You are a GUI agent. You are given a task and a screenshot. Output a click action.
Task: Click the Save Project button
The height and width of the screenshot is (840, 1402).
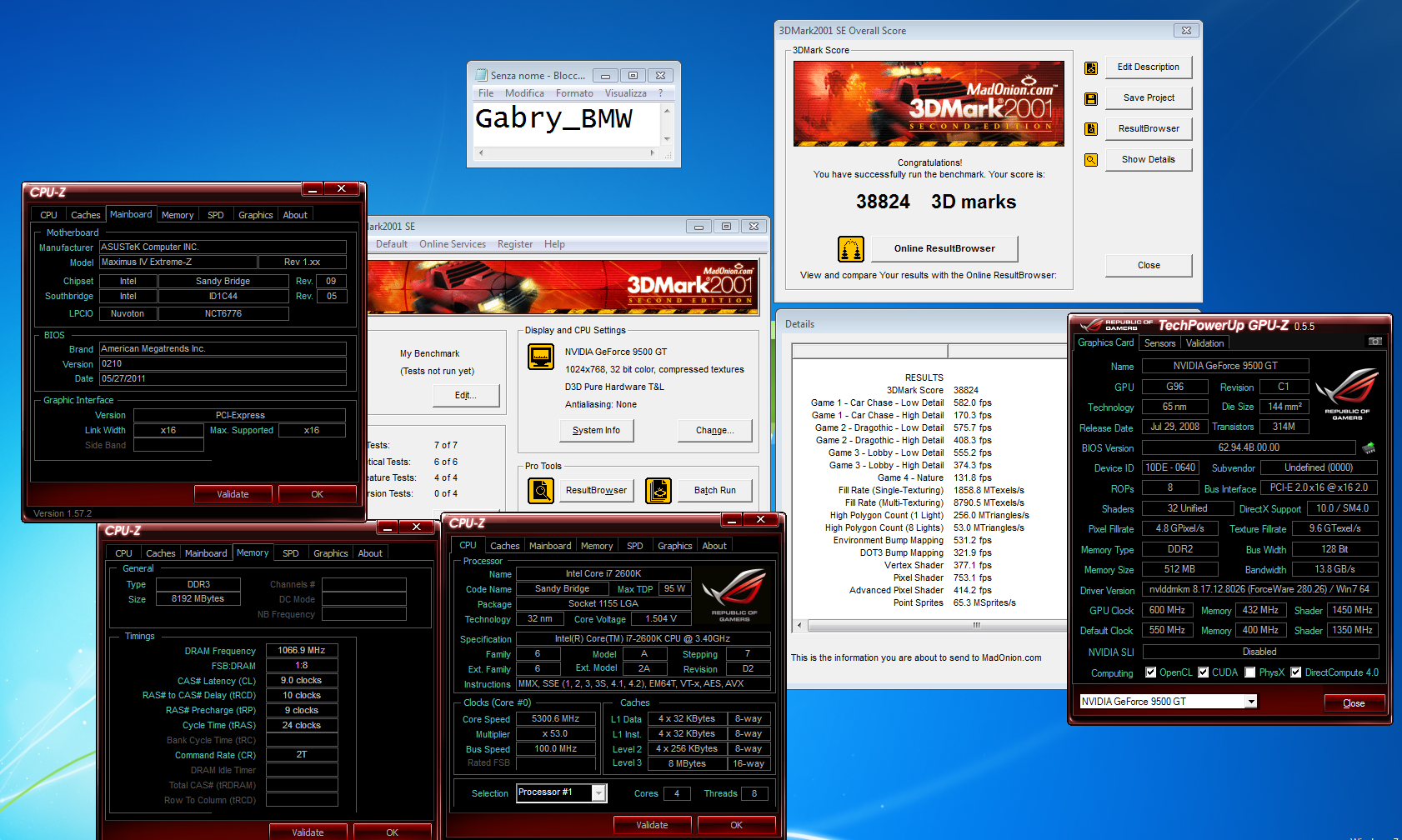pos(1149,98)
